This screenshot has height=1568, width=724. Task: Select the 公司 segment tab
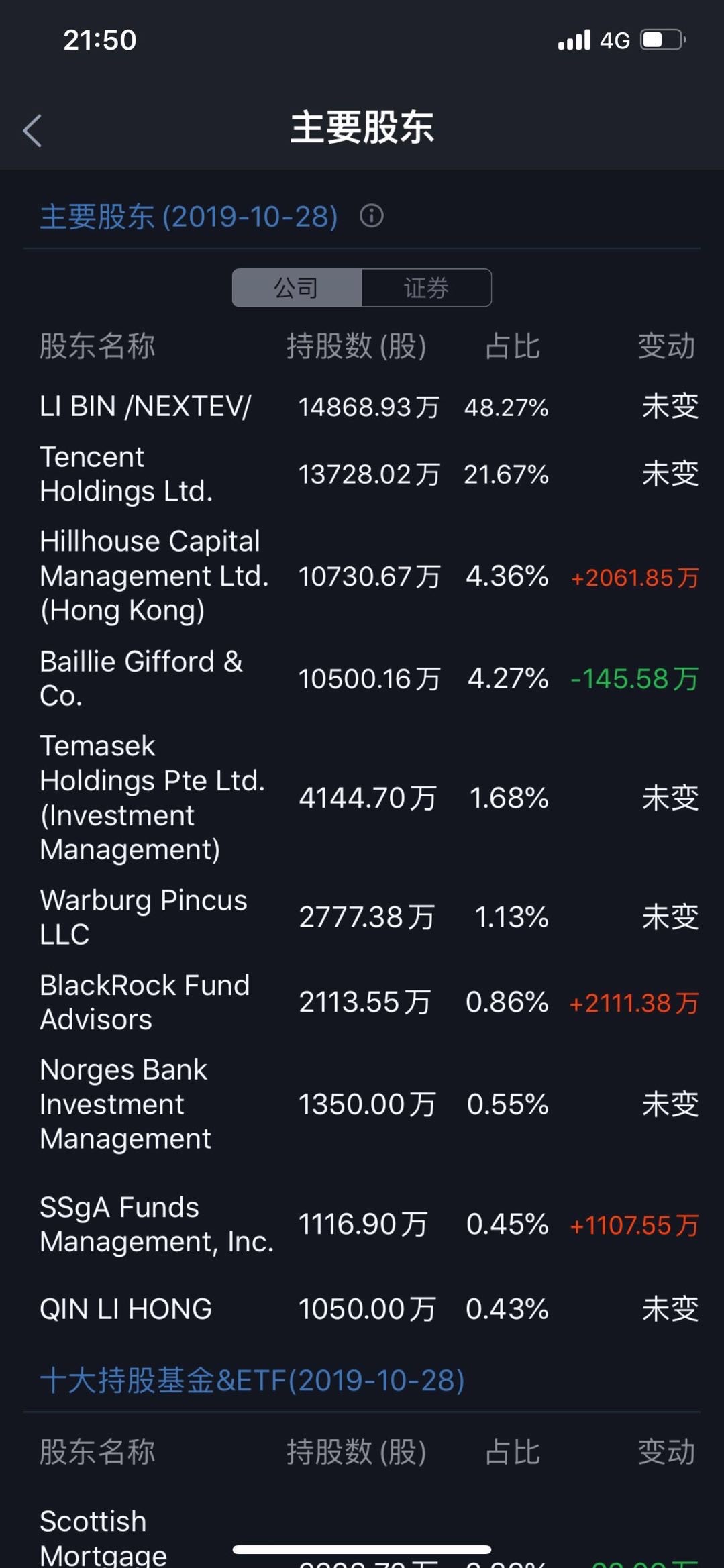coord(297,288)
